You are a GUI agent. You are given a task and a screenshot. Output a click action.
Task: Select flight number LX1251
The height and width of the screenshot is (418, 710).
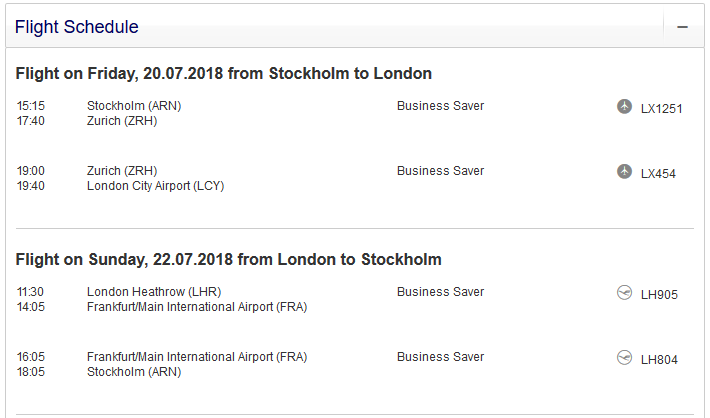click(x=661, y=108)
